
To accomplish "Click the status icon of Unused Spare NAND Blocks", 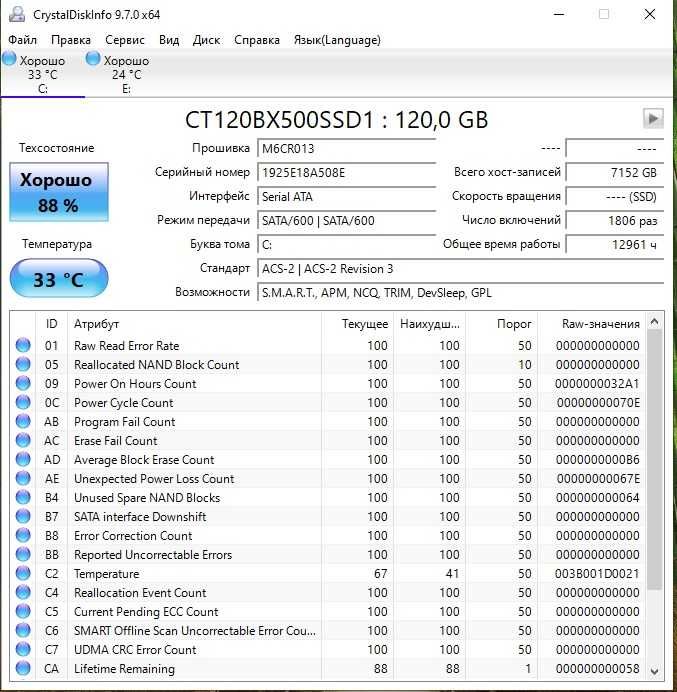I will (x=23, y=497).
